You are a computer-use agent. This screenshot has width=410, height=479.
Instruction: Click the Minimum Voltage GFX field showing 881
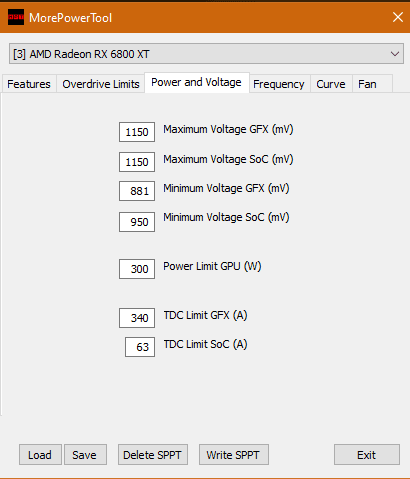tap(137, 191)
